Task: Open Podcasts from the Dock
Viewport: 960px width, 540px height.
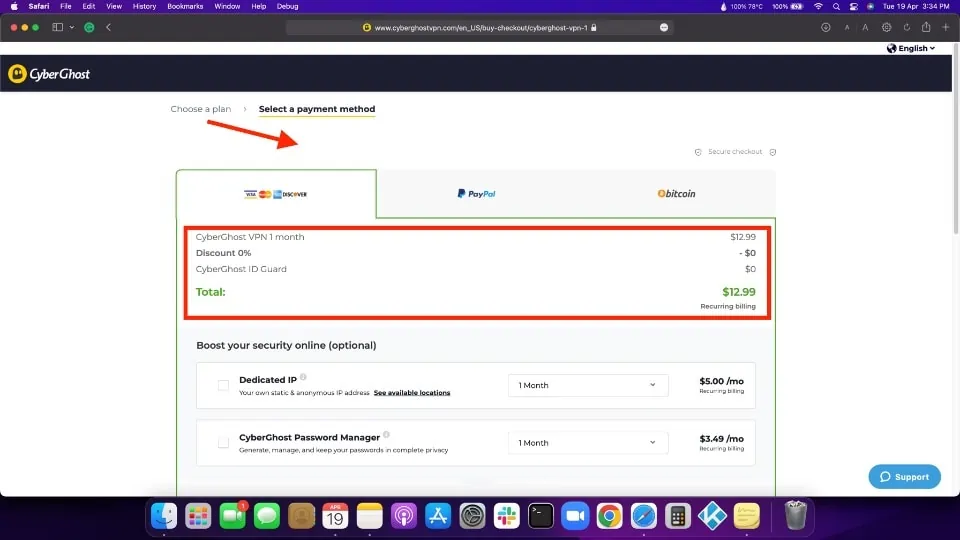Action: [403, 516]
